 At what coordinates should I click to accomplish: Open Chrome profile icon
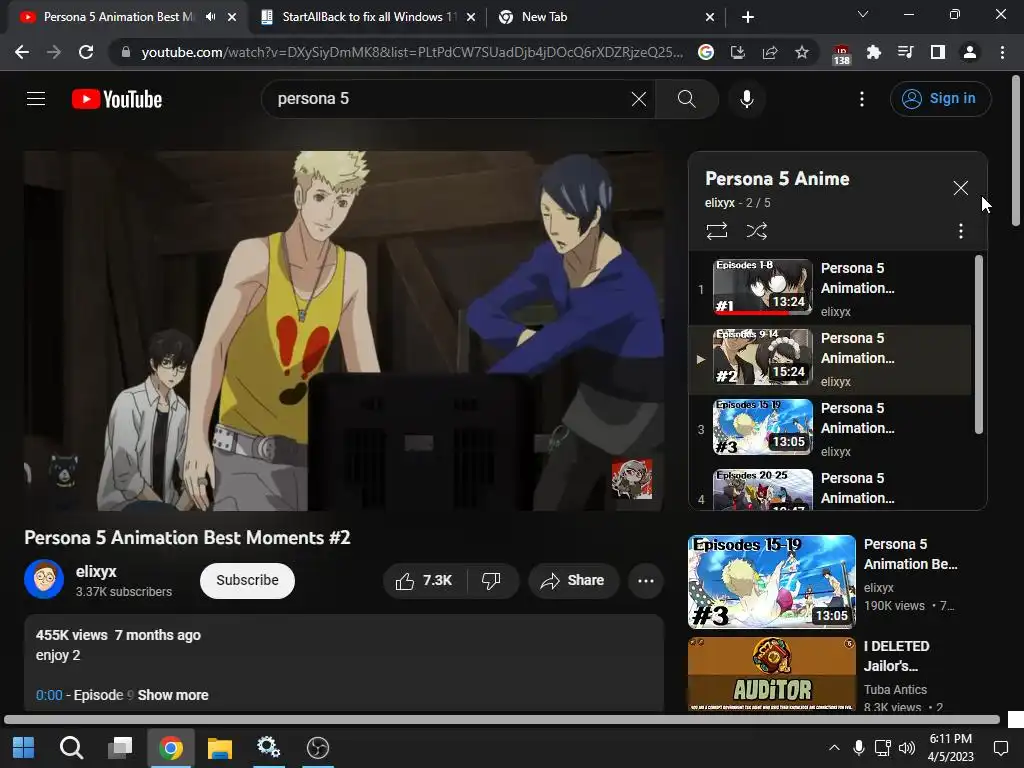click(970, 52)
